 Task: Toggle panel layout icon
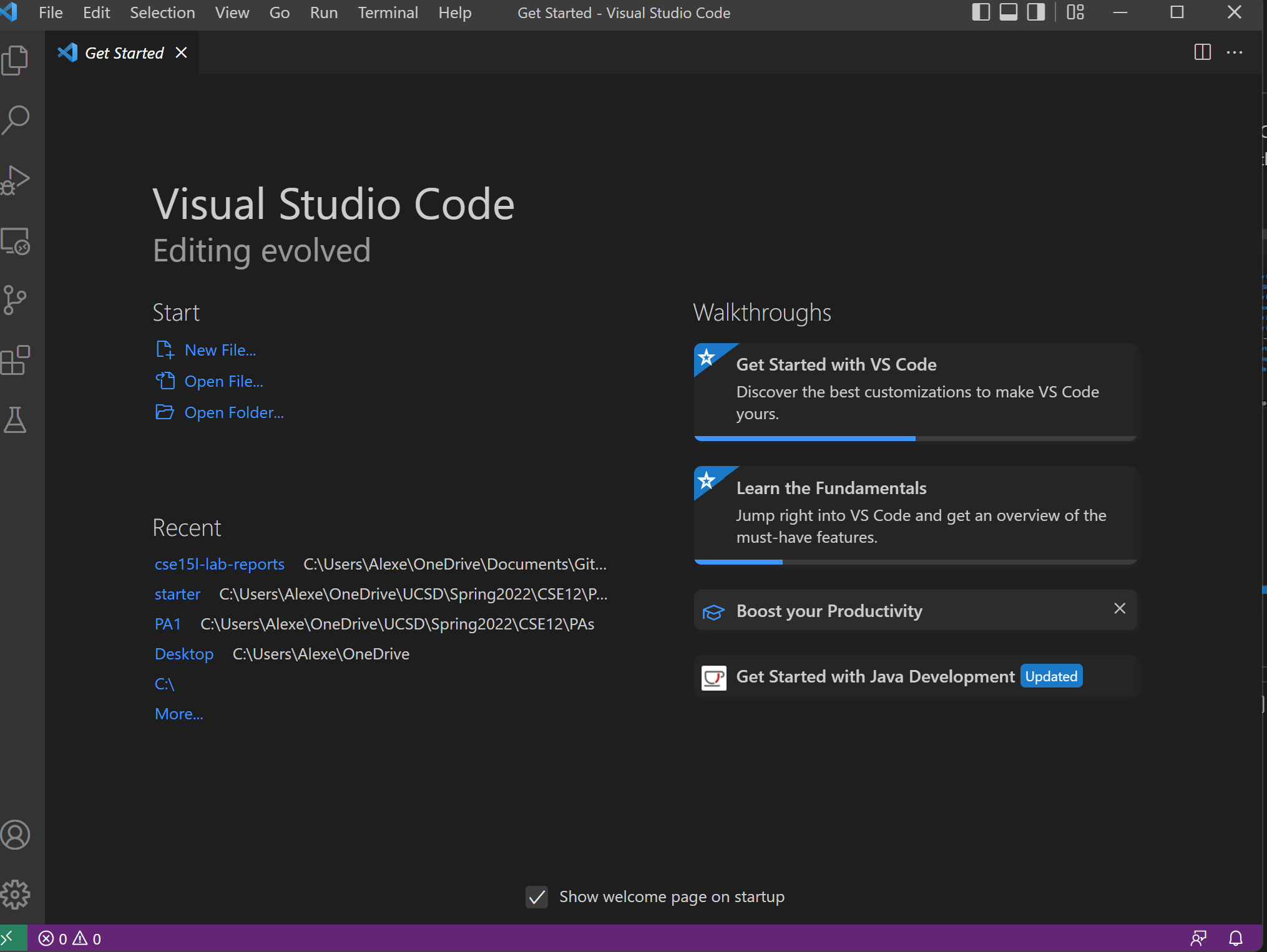point(1009,12)
